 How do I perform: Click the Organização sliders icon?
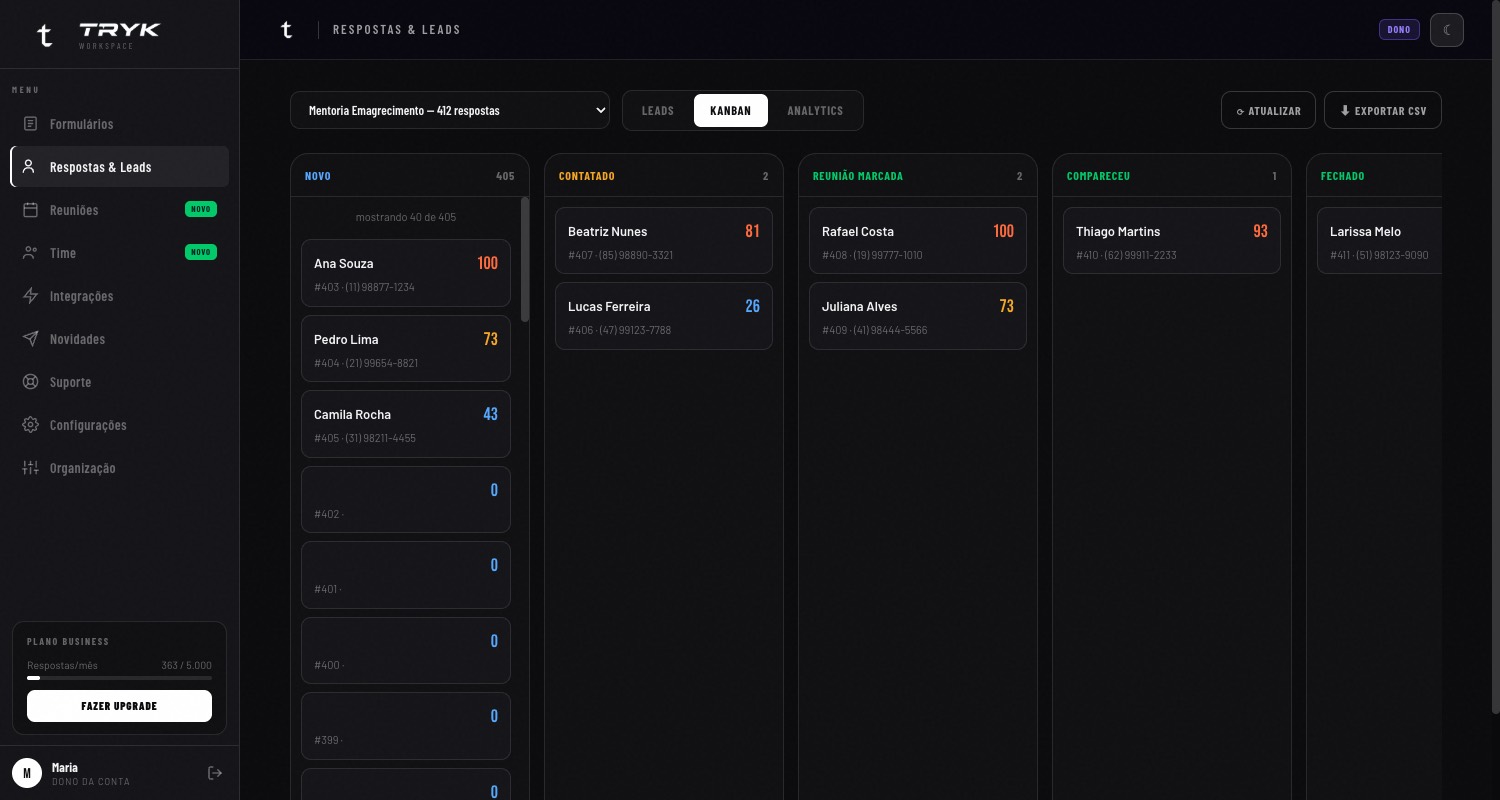[x=30, y=468]
